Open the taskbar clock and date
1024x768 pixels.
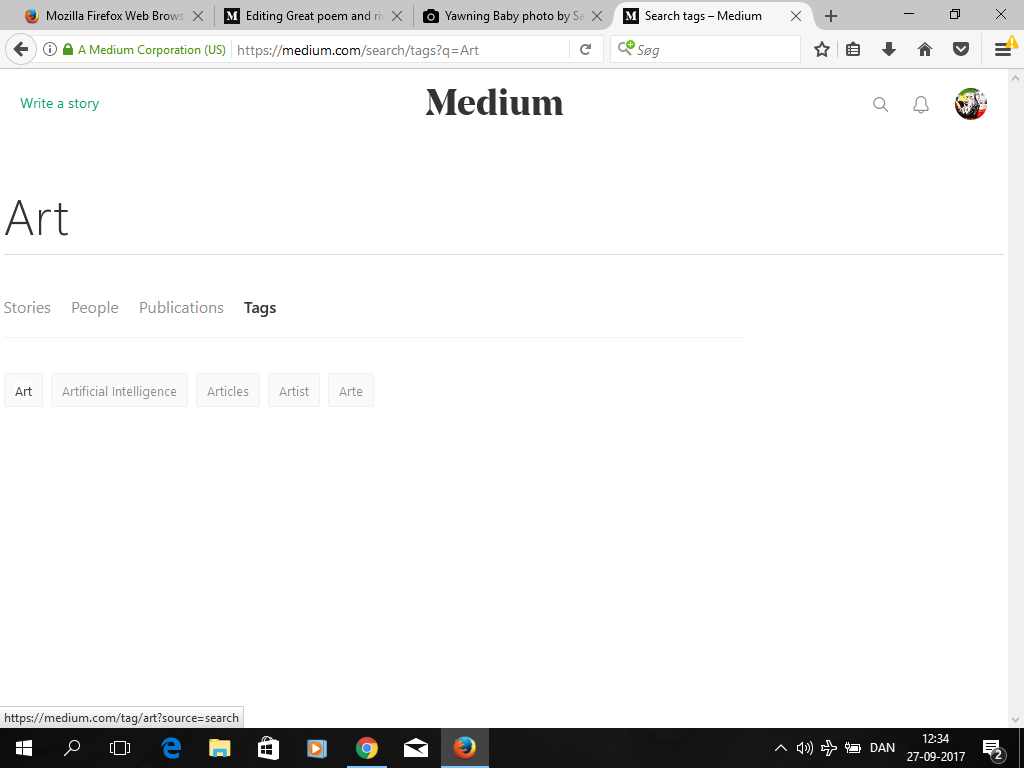935,748
